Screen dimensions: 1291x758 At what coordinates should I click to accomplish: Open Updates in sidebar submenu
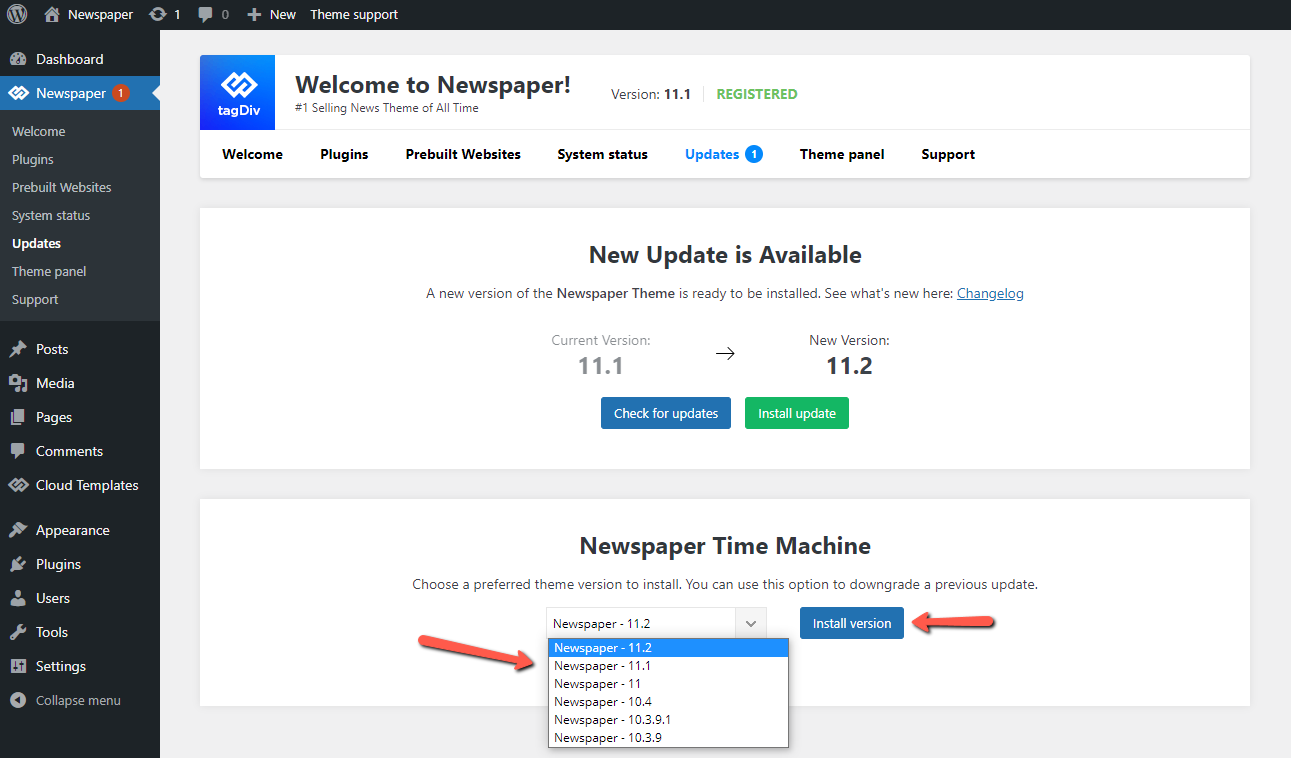36,243
